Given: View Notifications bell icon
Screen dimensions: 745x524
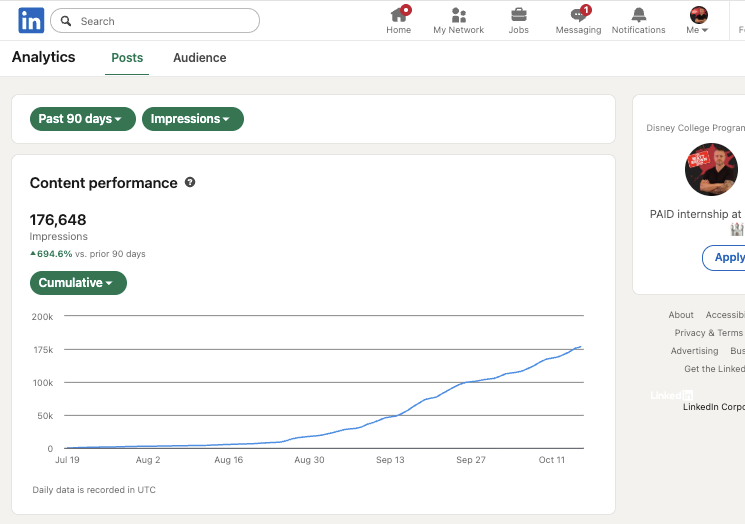Looking at the screenshot, I should [638, 15].
